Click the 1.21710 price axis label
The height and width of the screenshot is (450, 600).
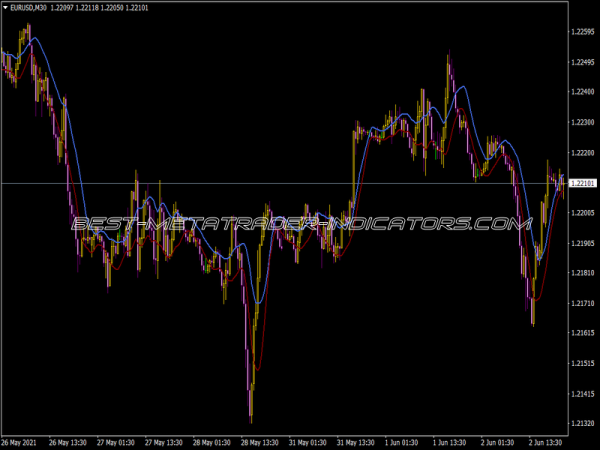[581, 303]
